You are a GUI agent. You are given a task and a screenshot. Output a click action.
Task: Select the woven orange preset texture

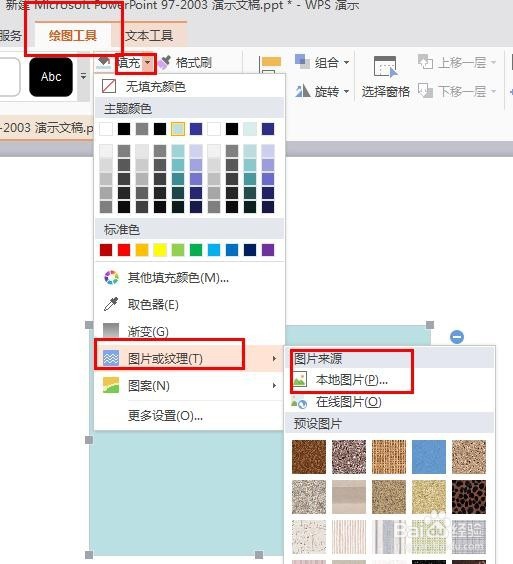click(x=389, y=456)
